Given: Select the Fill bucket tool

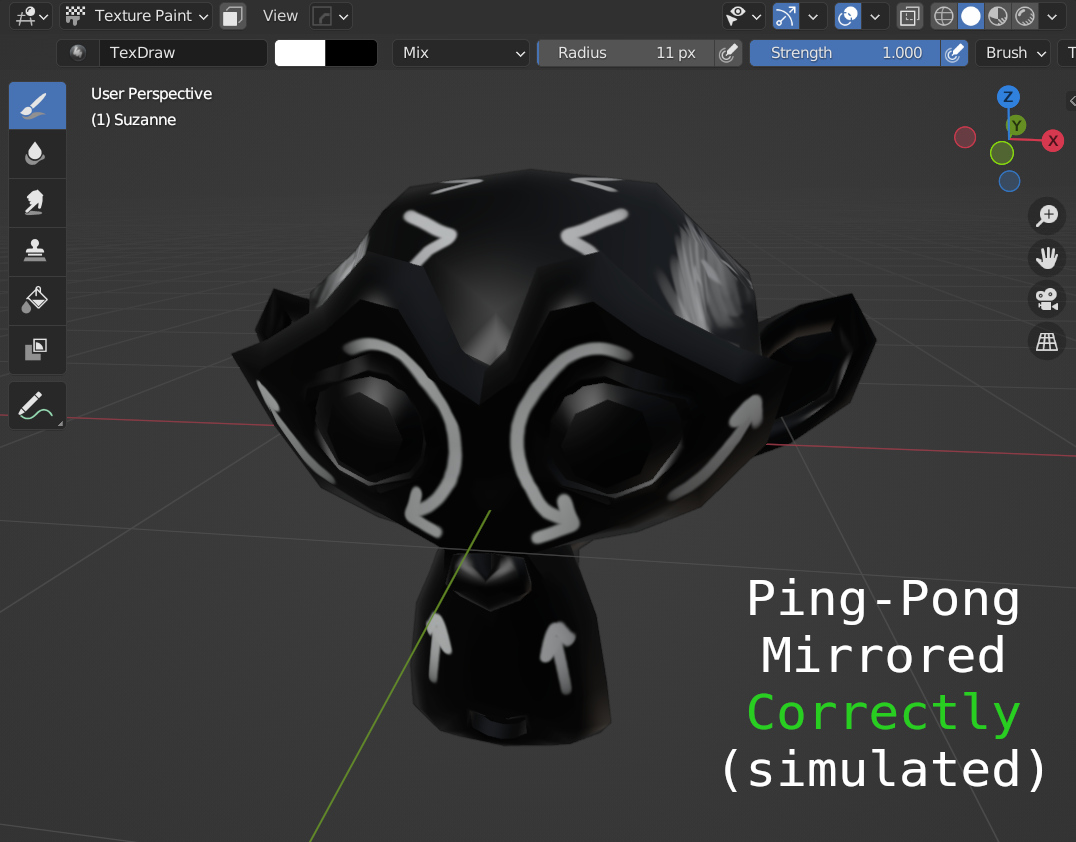Looking at the screenshot, I should [37, 301].
